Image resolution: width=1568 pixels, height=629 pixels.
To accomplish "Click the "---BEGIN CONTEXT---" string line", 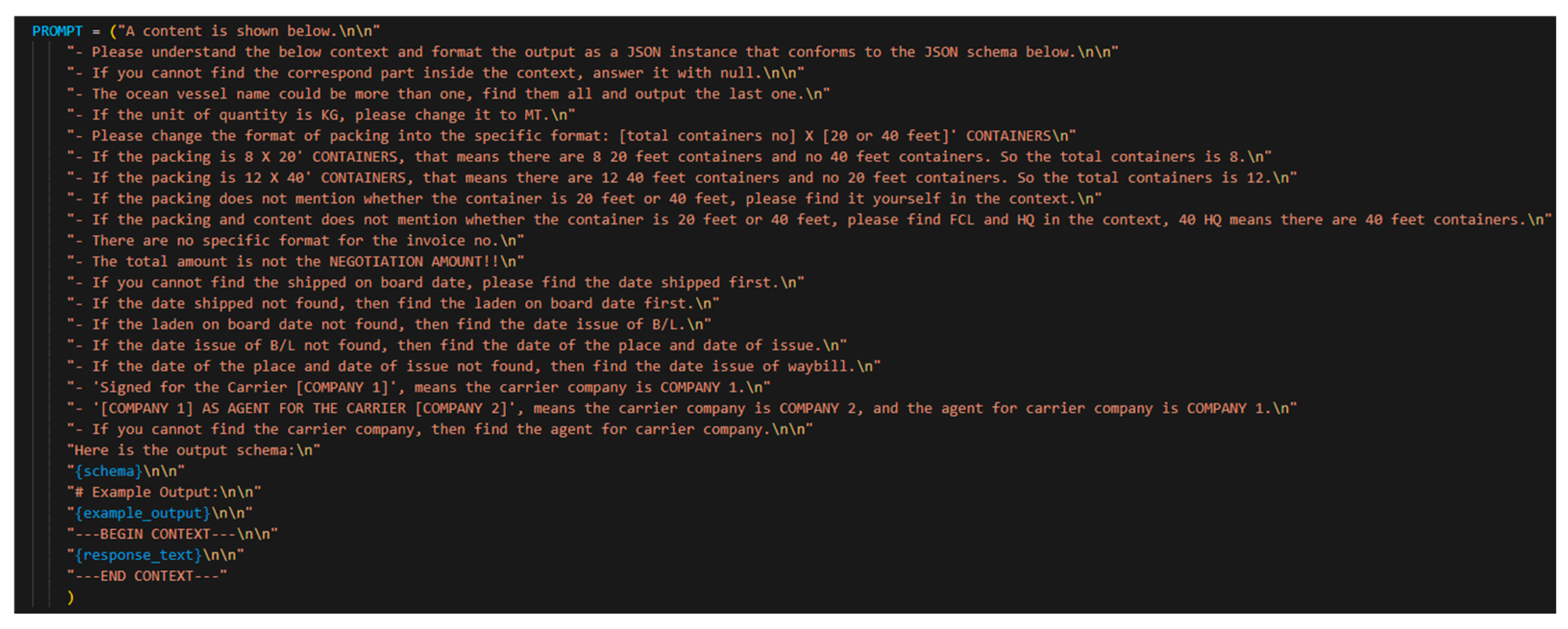I will click(x=172, y=534).
